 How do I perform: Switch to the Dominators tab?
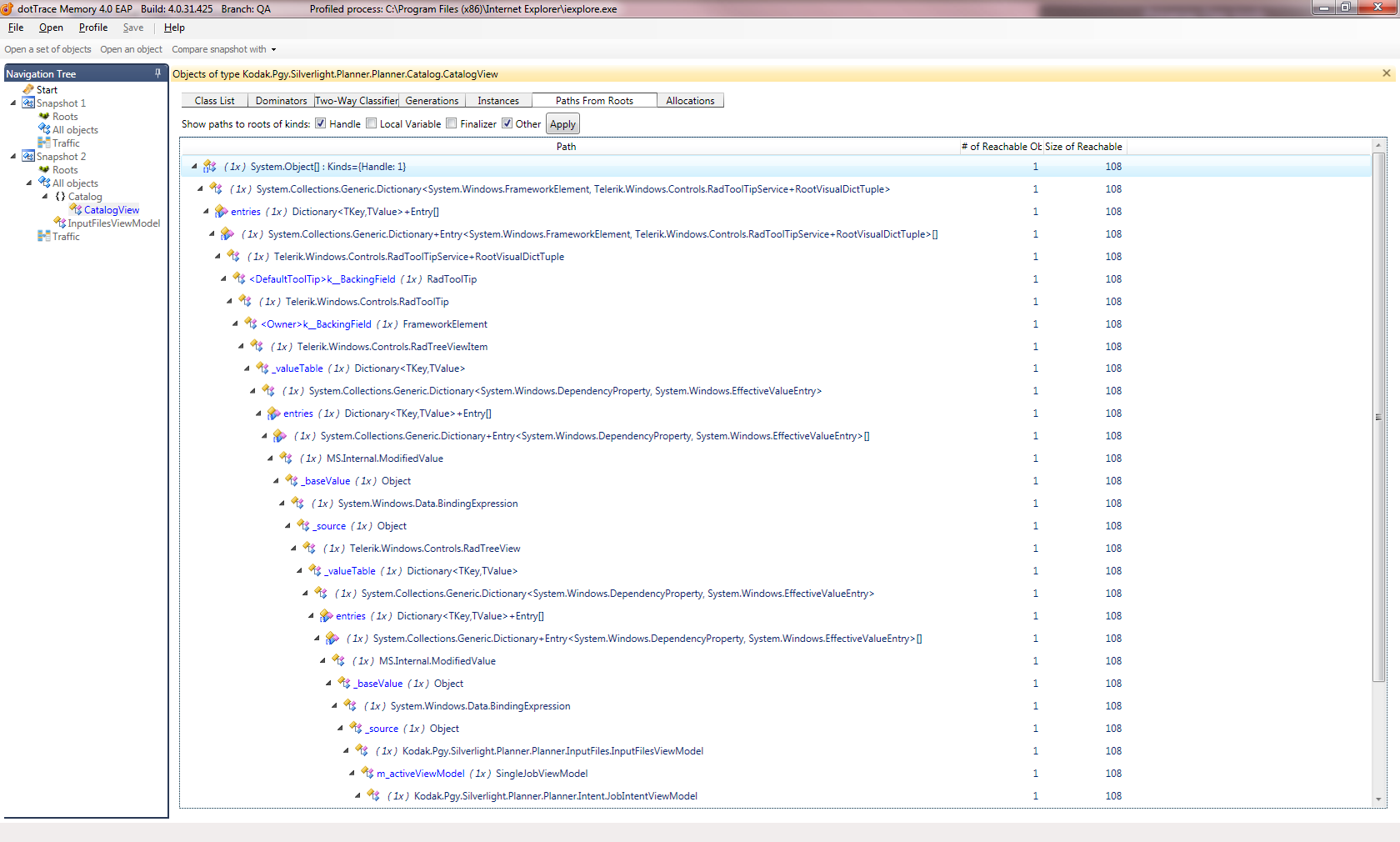pyautogui.click(x=281, y=101)
